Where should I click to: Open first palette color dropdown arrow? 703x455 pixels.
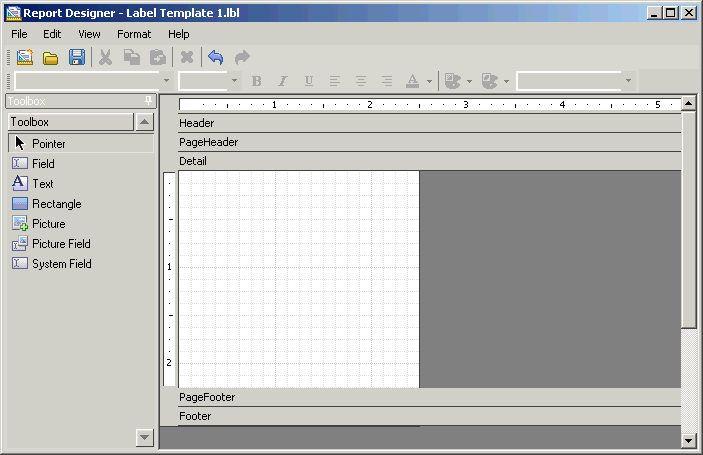click(469, 81)
